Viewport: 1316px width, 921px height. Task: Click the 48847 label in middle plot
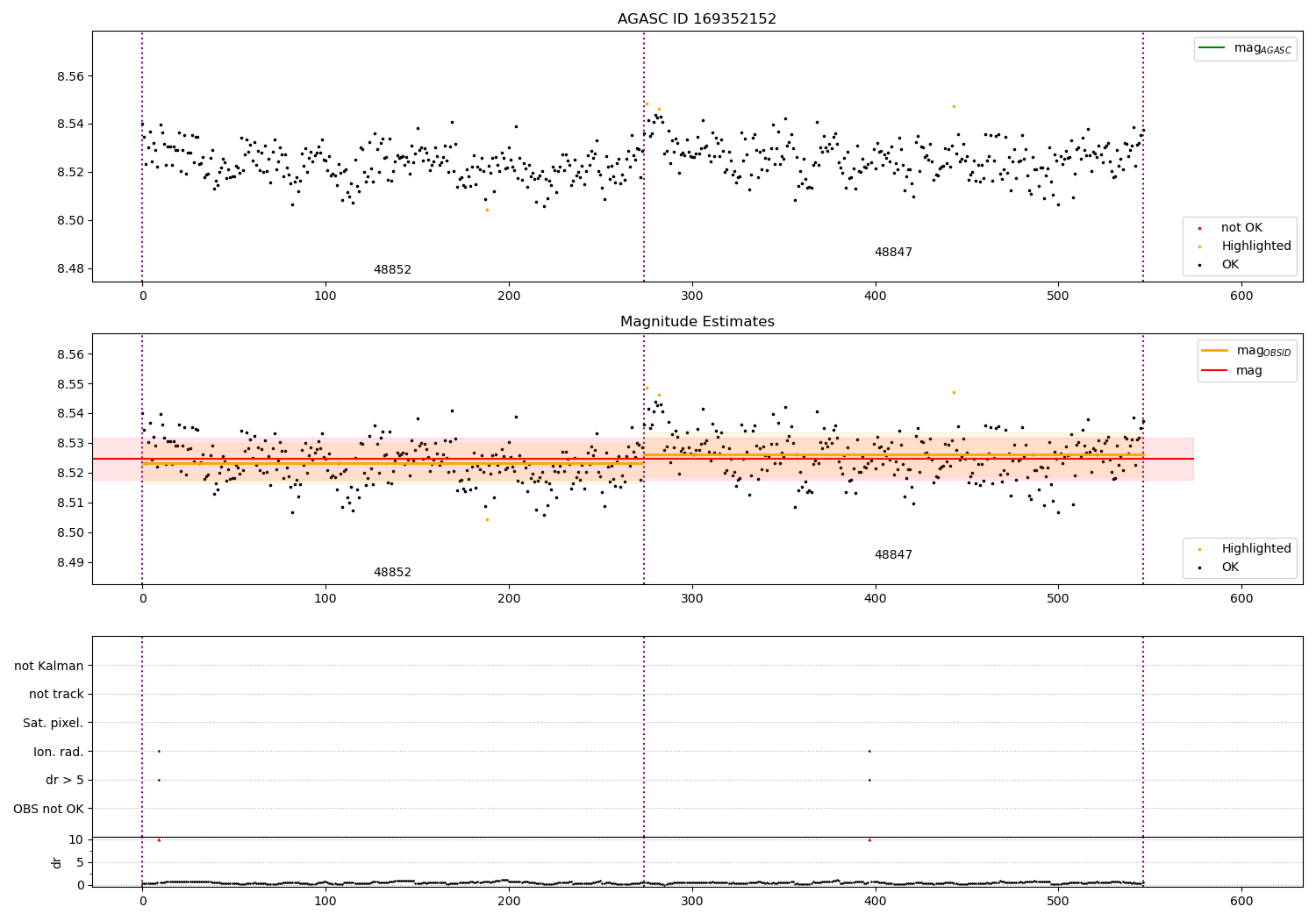pyautogui.click(x=893, y=555)
